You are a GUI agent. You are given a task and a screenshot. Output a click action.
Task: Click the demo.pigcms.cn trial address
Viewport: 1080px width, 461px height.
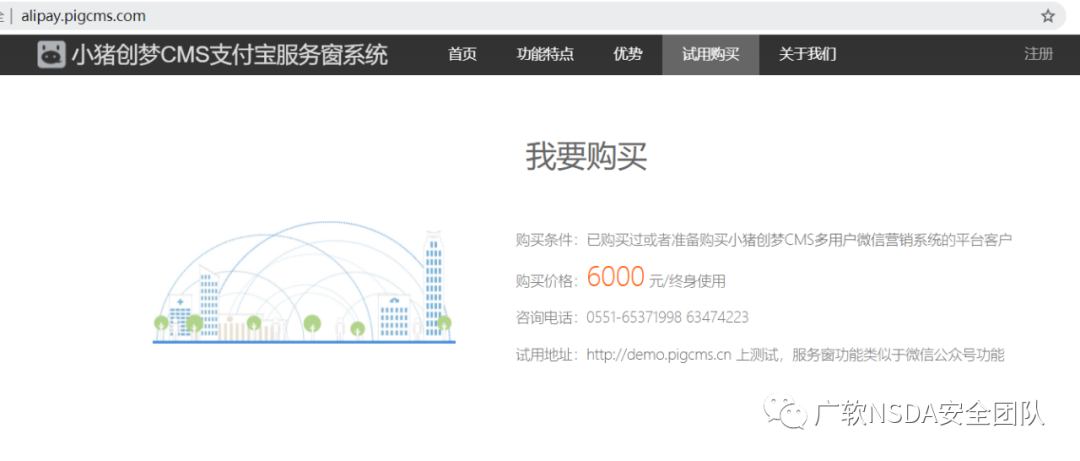tap(658, 356)
